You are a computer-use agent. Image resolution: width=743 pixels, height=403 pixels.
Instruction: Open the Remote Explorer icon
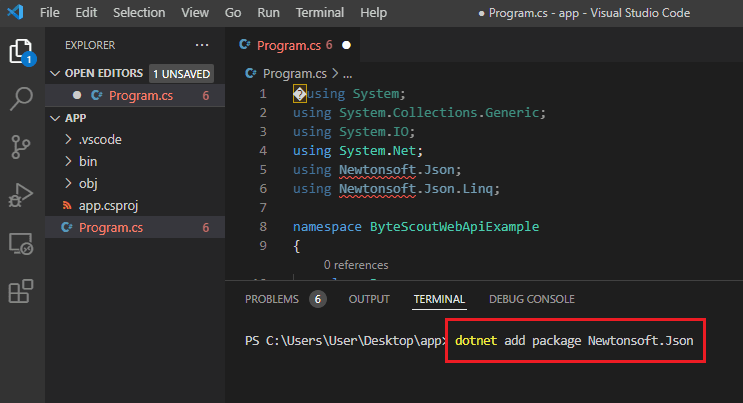click(x=21, y=243)
